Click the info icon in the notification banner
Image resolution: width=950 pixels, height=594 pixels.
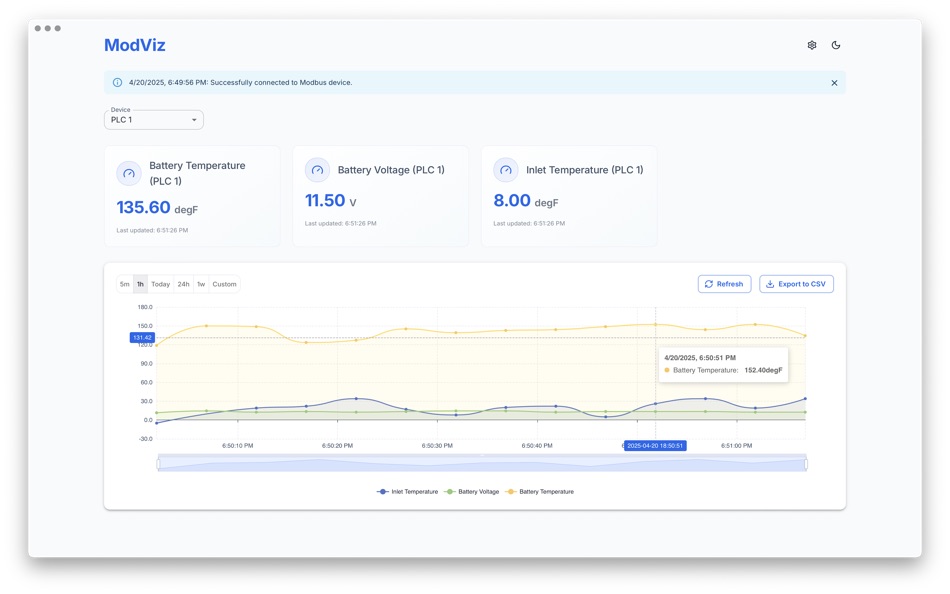(x=118, y=82)
